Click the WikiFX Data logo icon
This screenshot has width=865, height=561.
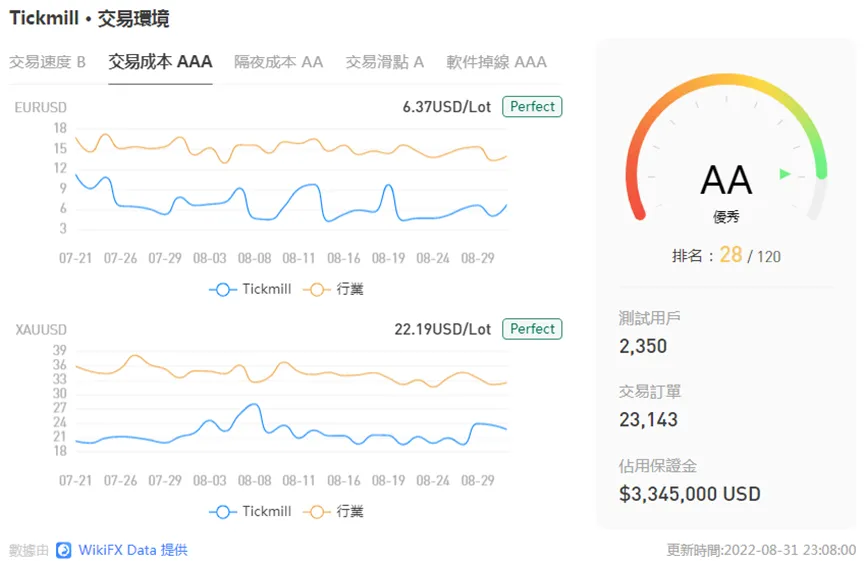[63, 550]
